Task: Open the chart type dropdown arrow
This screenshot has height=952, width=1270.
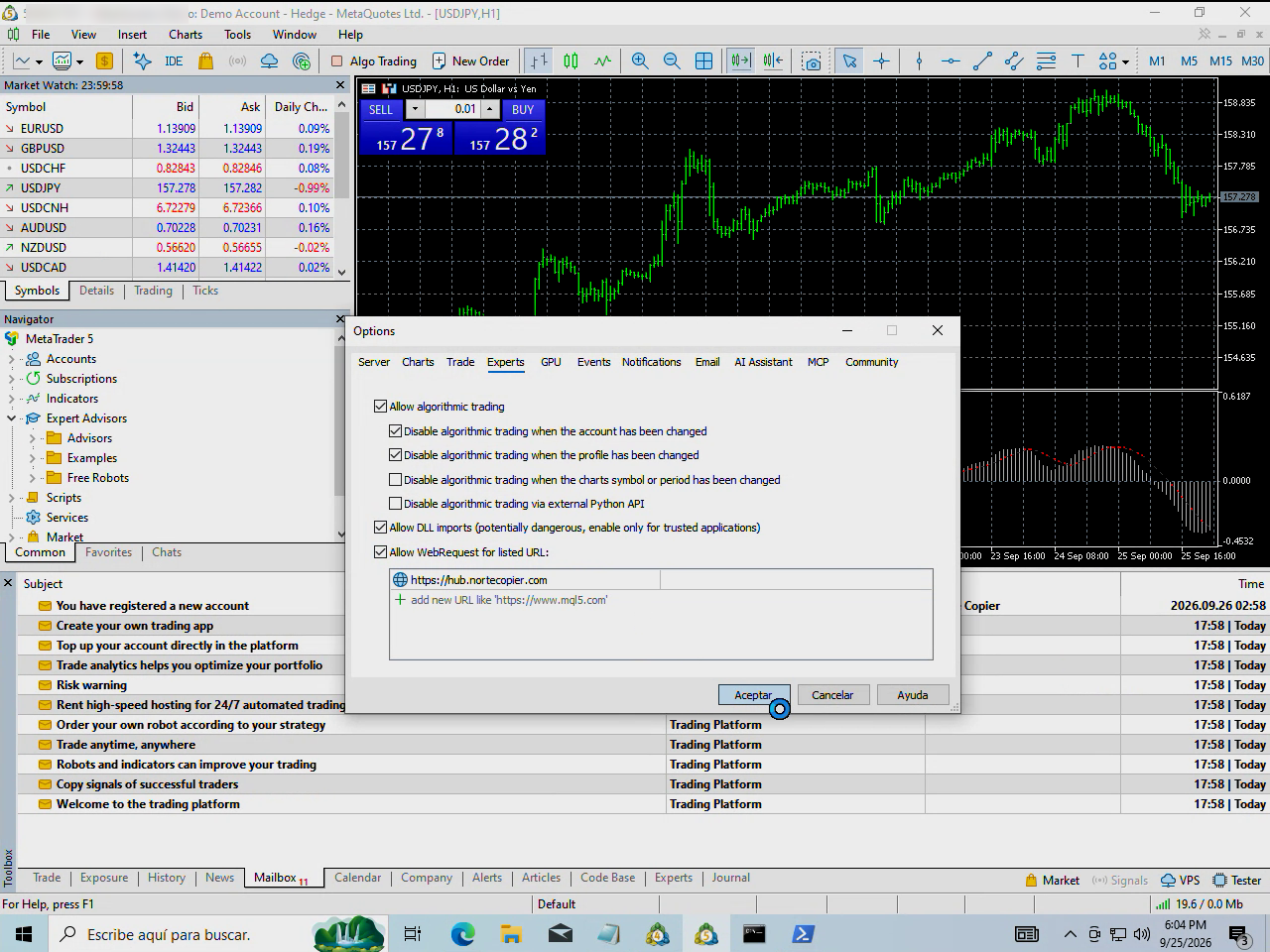Action: tap(39, 61)
